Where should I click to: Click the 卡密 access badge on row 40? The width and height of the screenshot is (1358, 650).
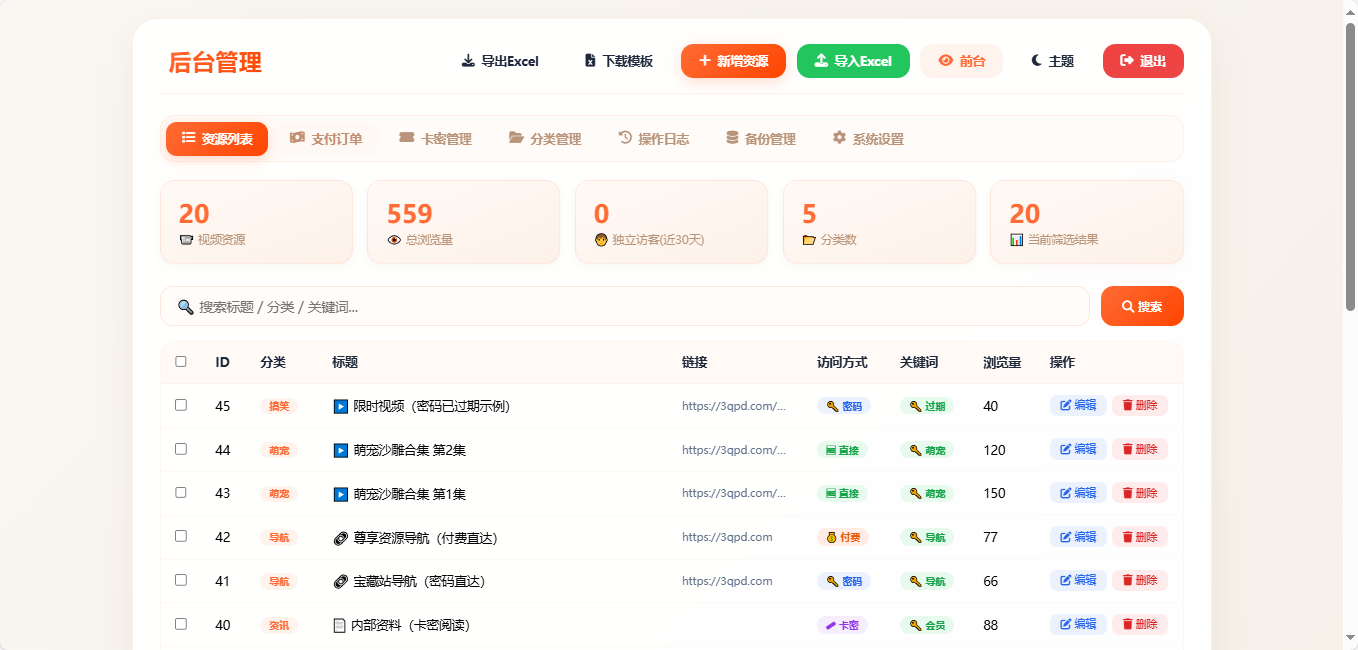pyautogui.click(x=842, y=625)
